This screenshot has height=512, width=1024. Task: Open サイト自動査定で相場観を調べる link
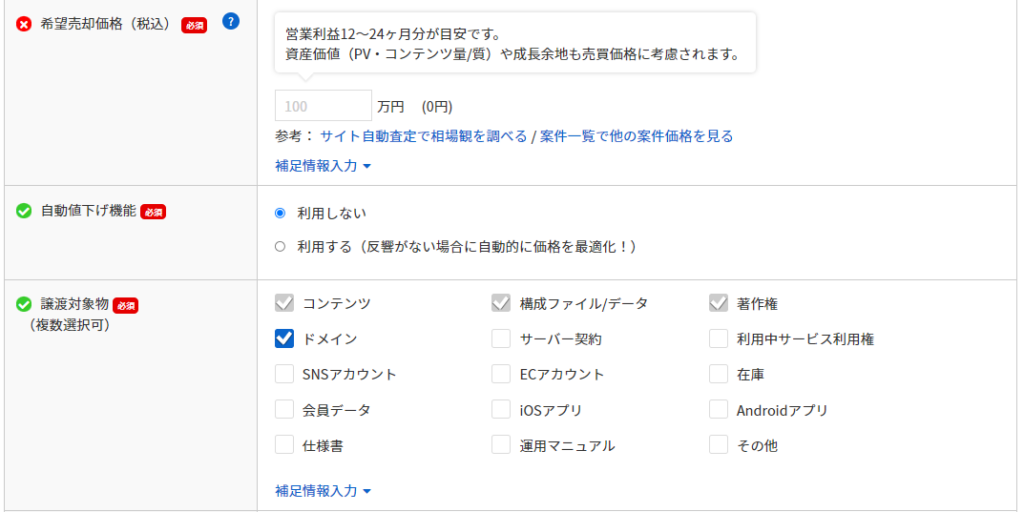point(423,136)
